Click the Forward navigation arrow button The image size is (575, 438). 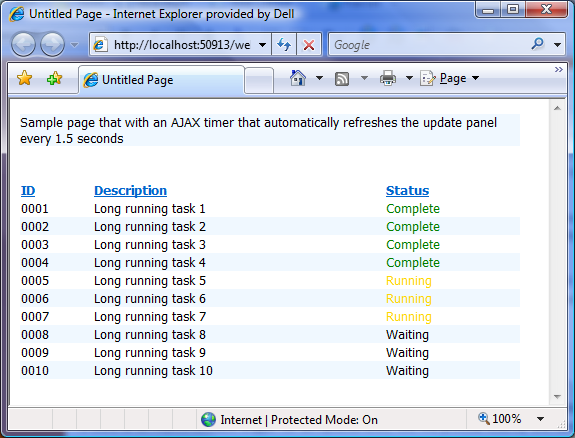coord(52,45)
